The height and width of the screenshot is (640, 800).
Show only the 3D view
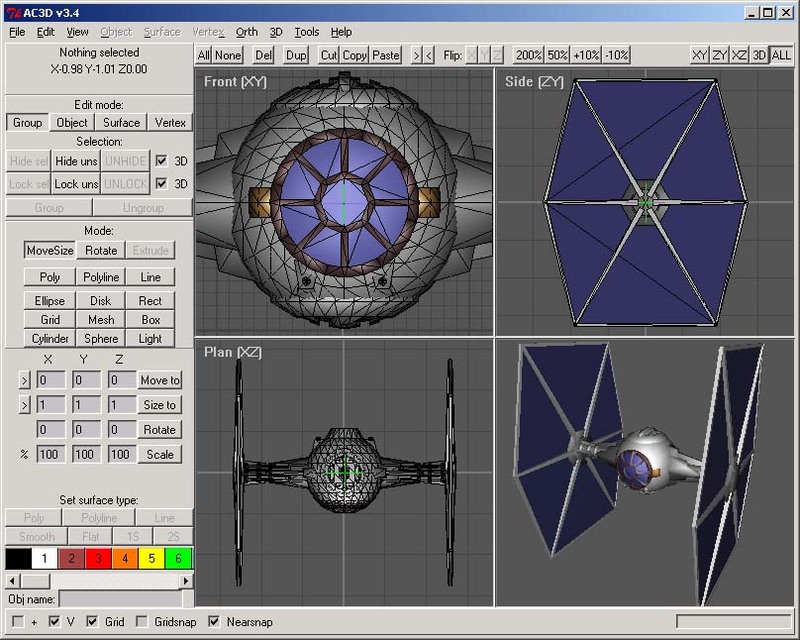[x=759, y=55]
